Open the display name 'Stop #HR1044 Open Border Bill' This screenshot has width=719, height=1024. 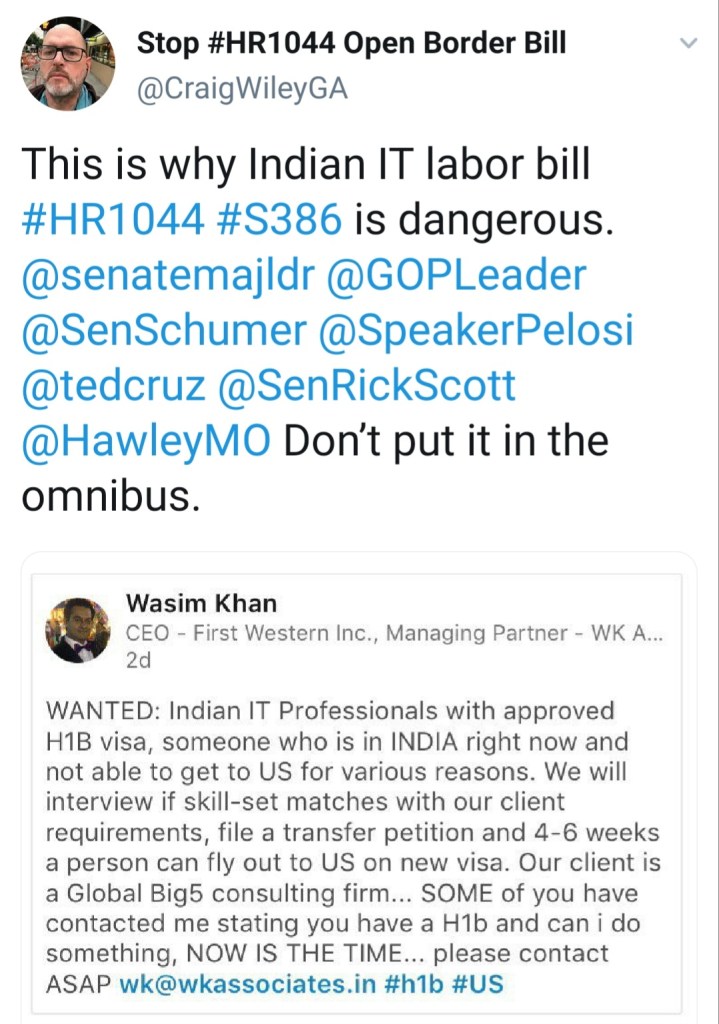(351, 43)
